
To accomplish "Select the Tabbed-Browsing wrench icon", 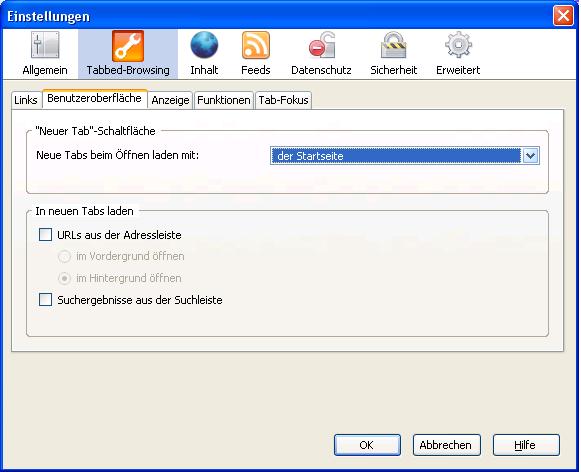I will click(128, 46).
